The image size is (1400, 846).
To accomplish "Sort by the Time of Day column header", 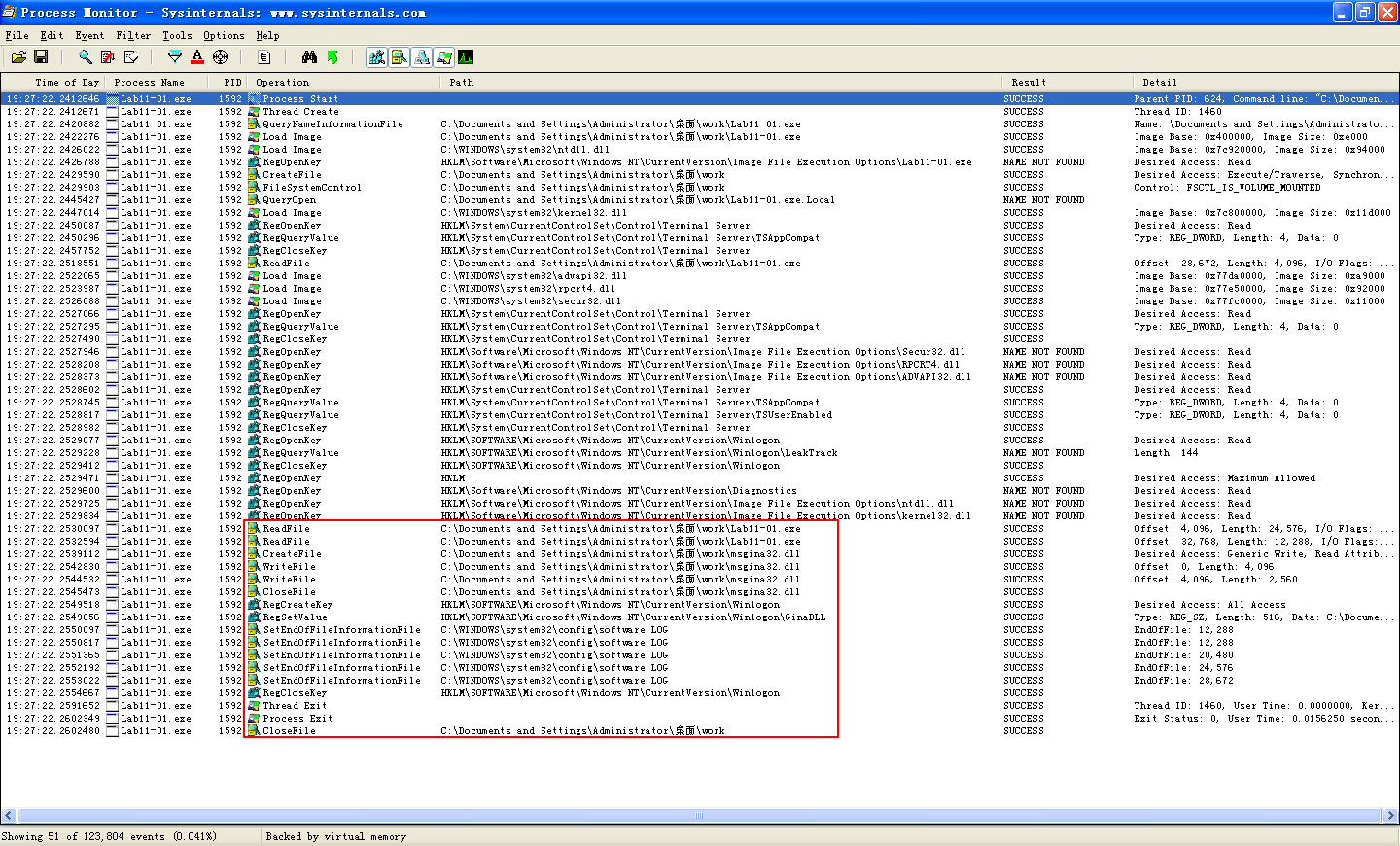I will point(53,83).
